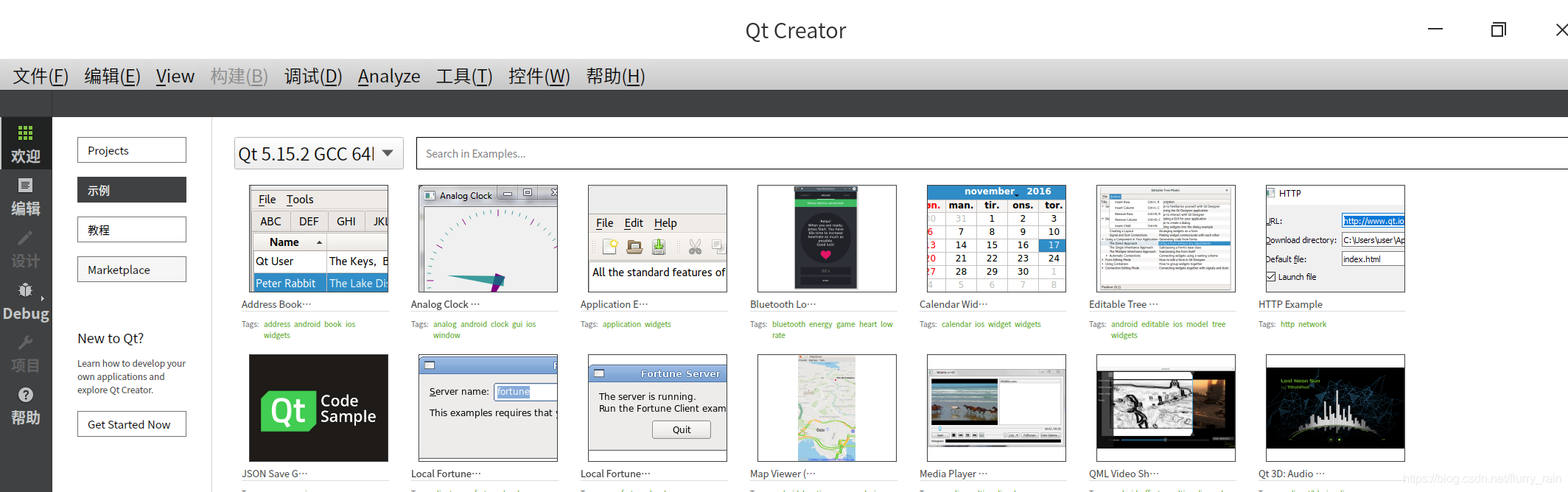Open the 教程 (Tutorials) page
This screenshot has height=492, width=1568.
coord(132,230)
